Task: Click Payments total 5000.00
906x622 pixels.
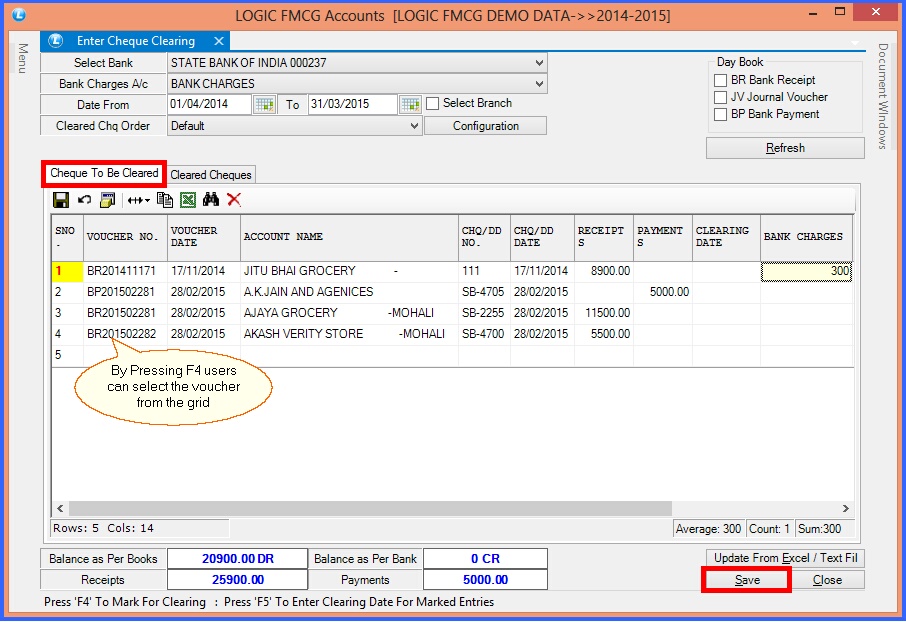Action: pos(485,580)
